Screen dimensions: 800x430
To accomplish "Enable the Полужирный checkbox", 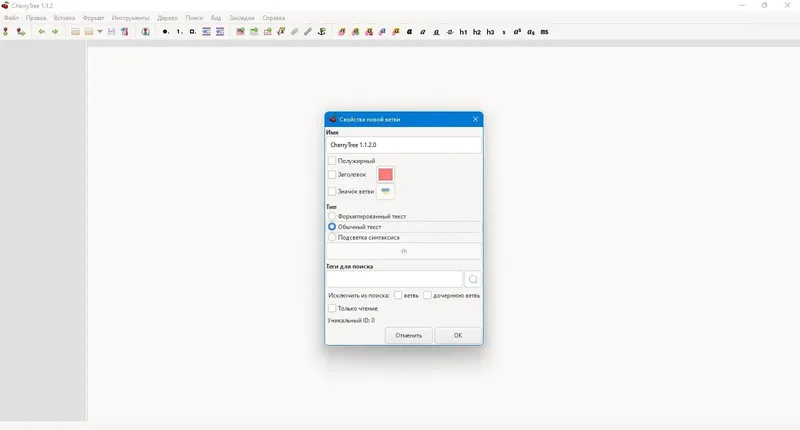I will tap(332, 161).
